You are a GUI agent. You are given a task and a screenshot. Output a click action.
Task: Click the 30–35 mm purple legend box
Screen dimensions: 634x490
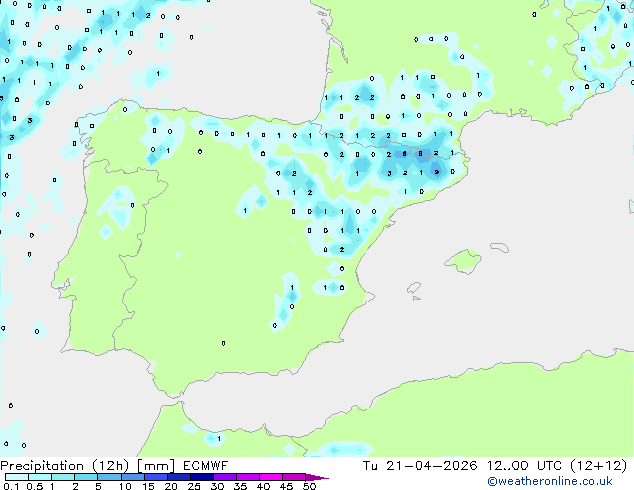click(x=224, y=477)
